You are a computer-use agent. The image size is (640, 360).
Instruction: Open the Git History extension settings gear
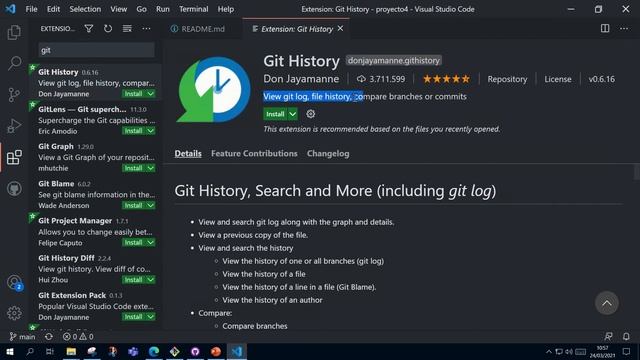tap(311, 114)
